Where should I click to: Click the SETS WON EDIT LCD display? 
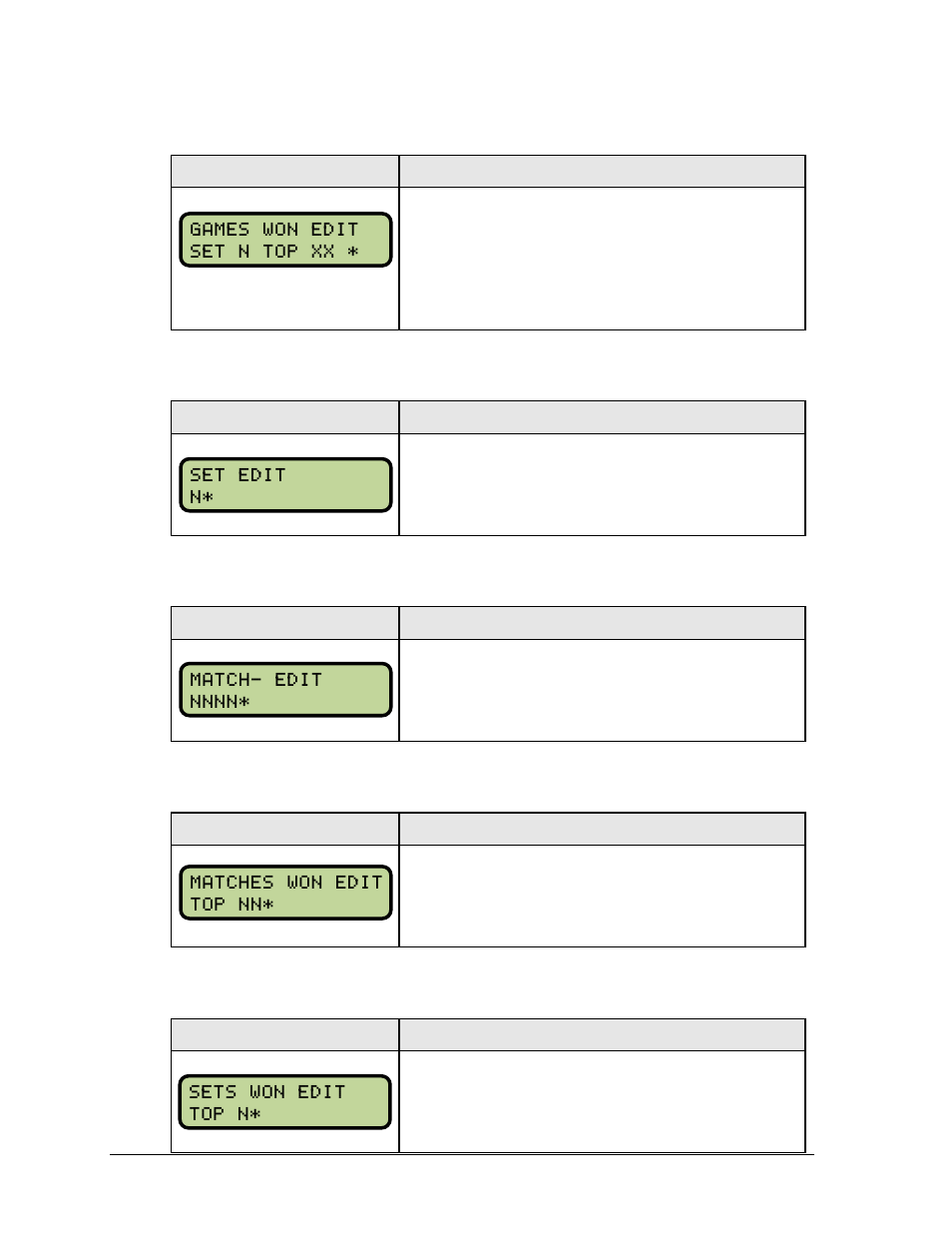[284, 1102]
